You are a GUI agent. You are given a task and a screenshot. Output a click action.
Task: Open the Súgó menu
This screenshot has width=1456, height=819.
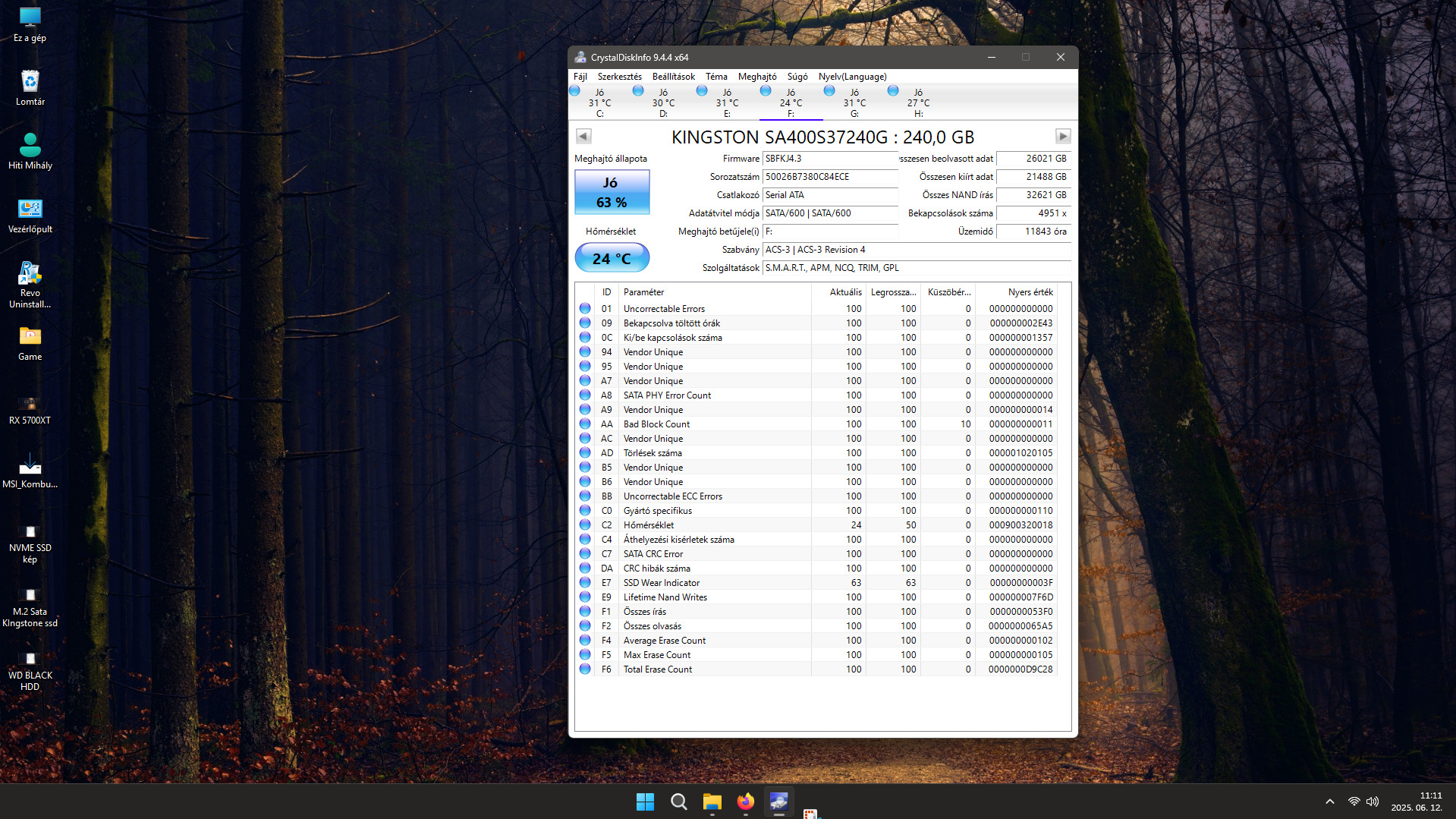point(797,77)
